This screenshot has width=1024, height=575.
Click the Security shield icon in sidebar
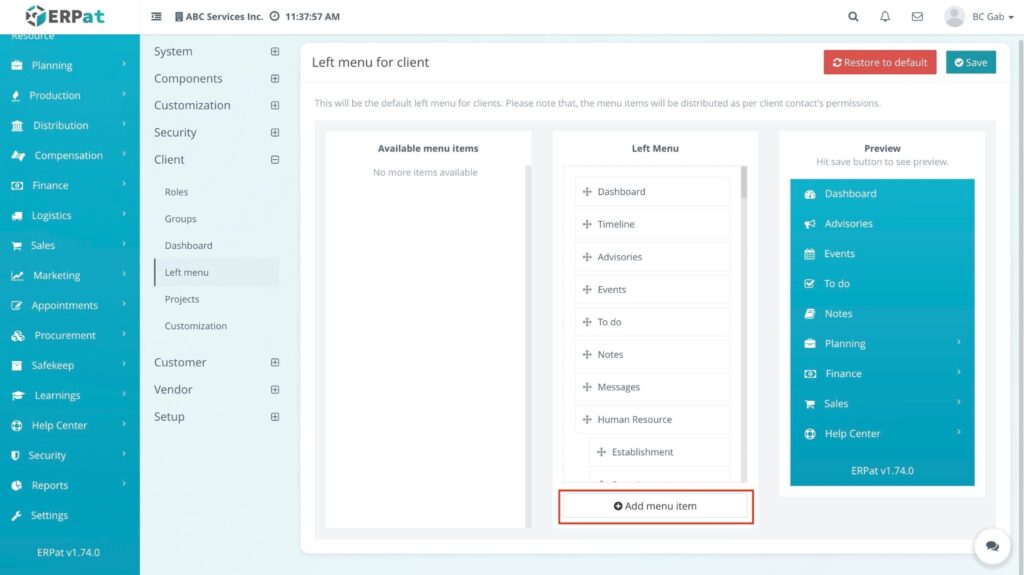[16, 455]
